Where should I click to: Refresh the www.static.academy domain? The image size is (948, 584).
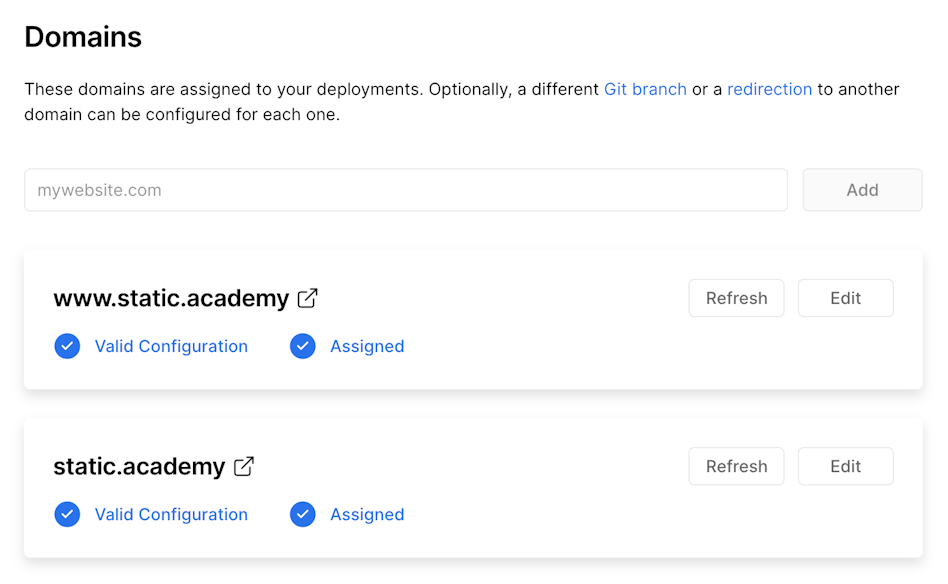coord(736,297)
